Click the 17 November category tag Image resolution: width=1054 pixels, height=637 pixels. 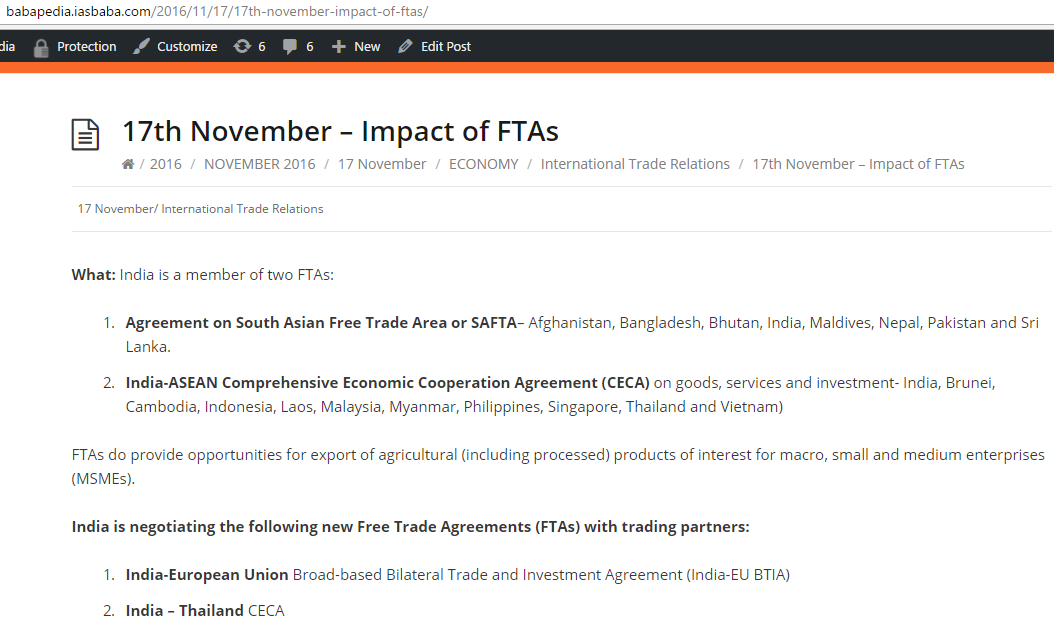tap(116, 209)
